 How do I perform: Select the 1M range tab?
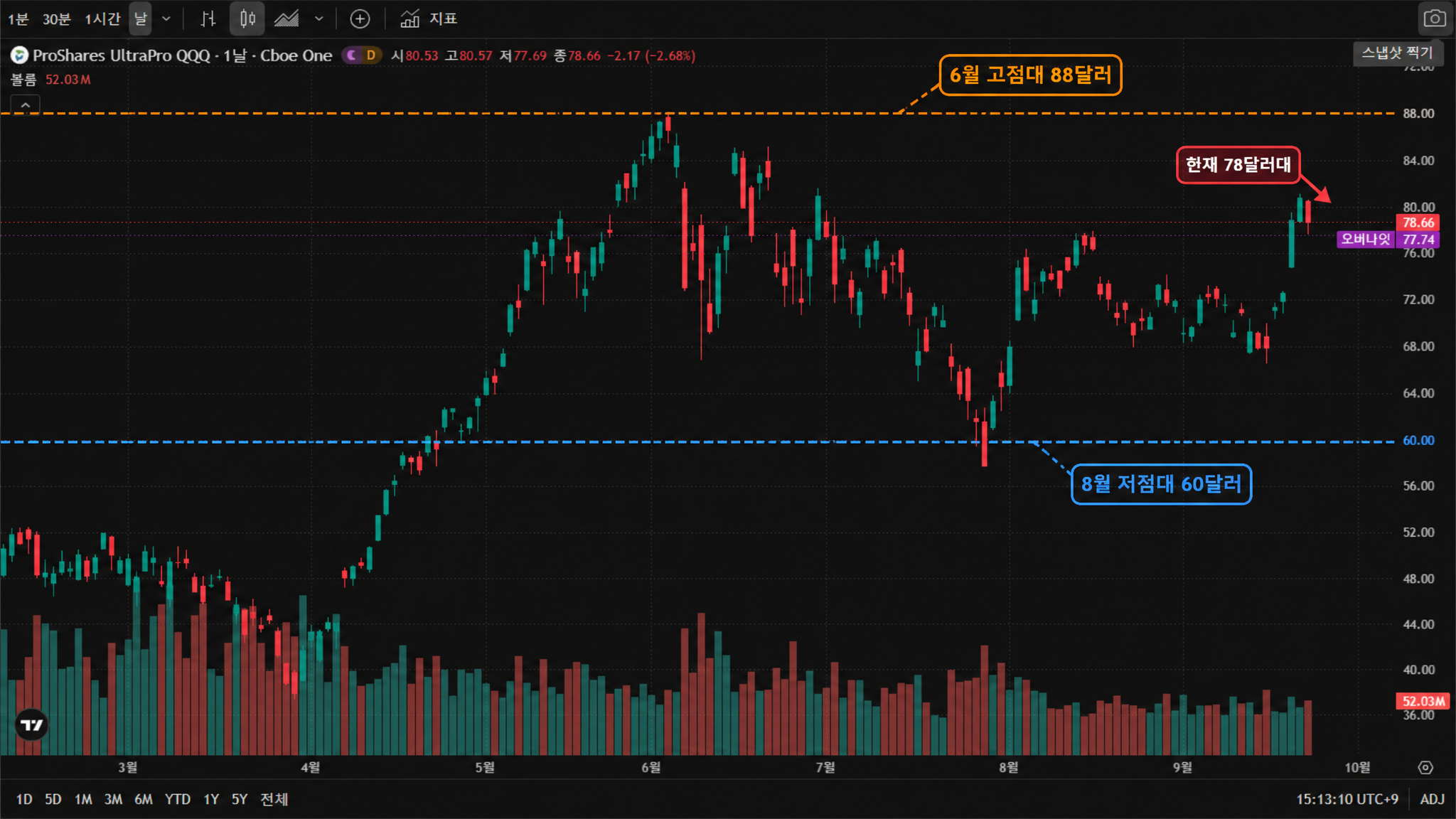pyautogui.click(x=83, y=799)
